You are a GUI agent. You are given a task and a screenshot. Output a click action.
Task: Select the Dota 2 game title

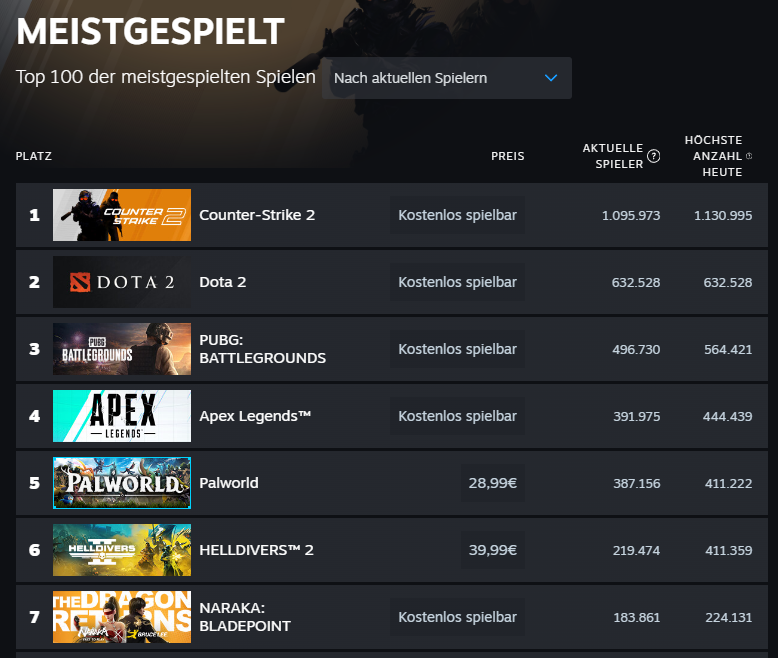pos(223,282)
